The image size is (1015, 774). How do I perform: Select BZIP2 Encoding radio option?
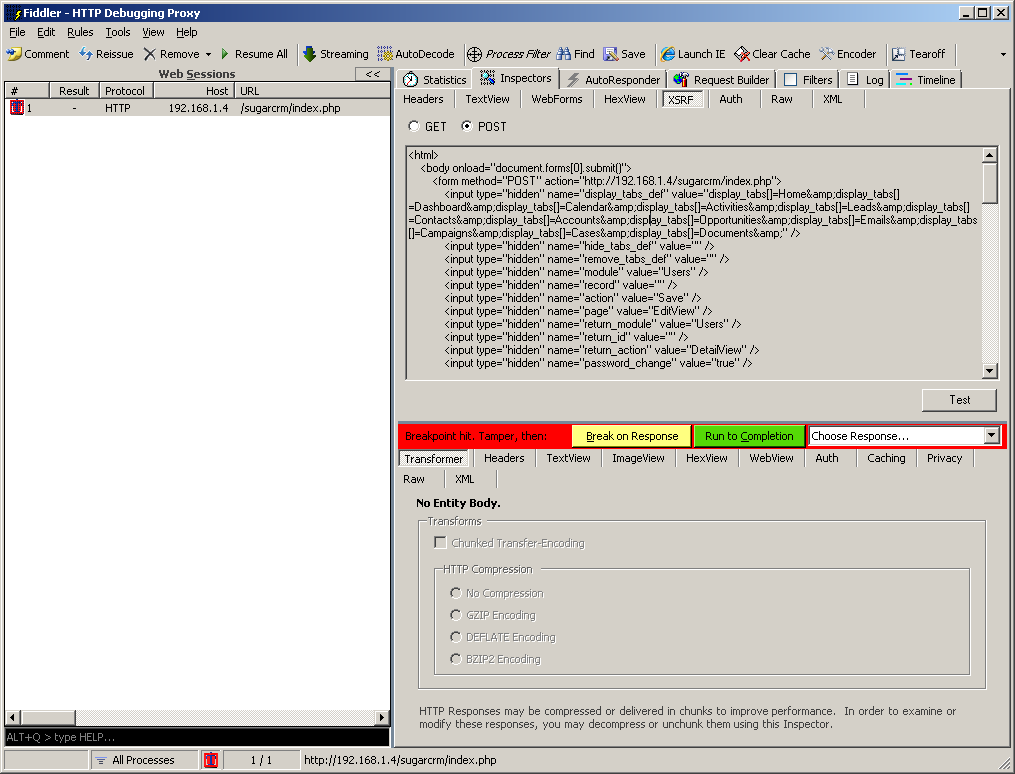click(456, 659)
